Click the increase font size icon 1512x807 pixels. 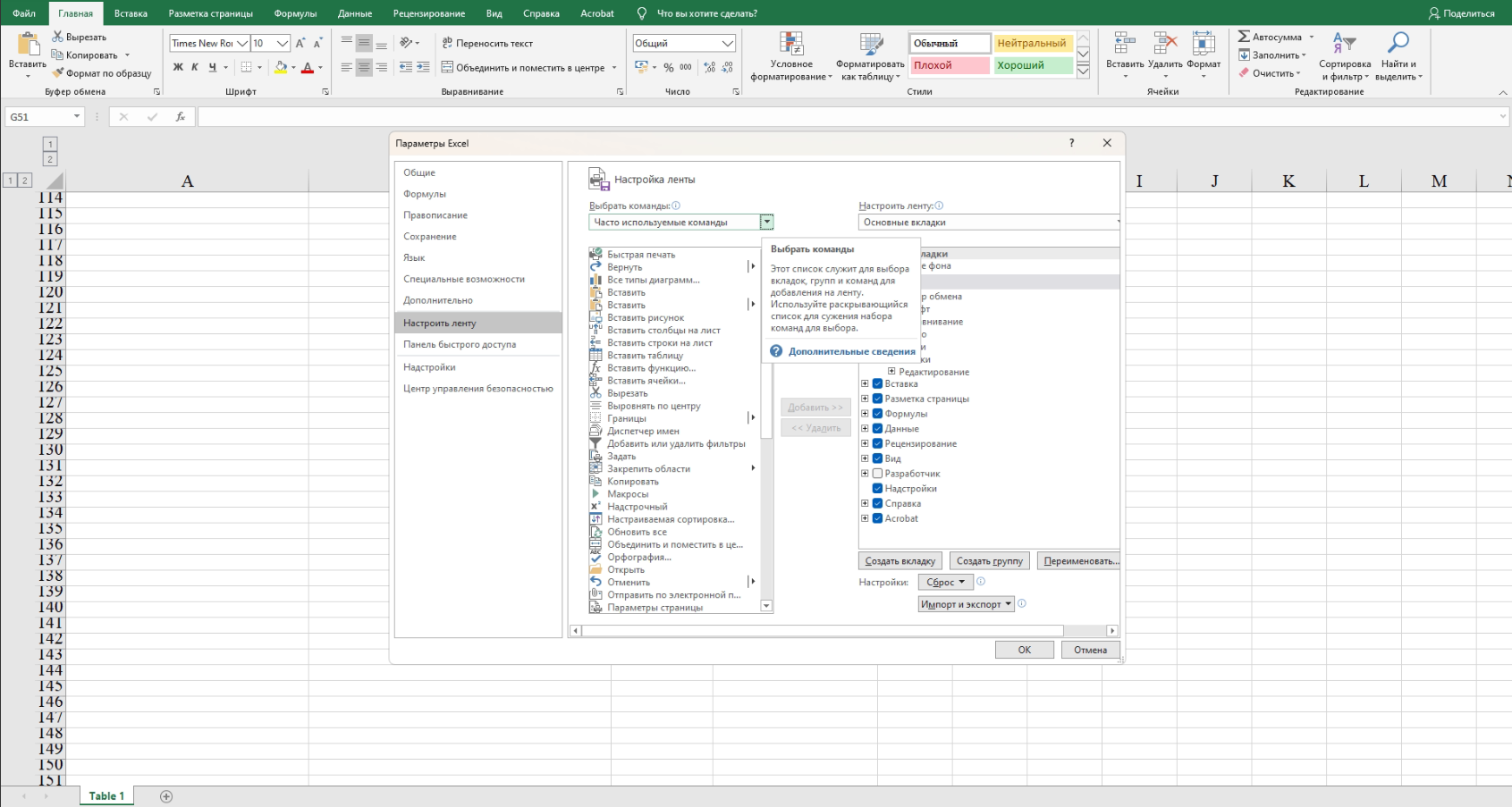pos(300,43)
